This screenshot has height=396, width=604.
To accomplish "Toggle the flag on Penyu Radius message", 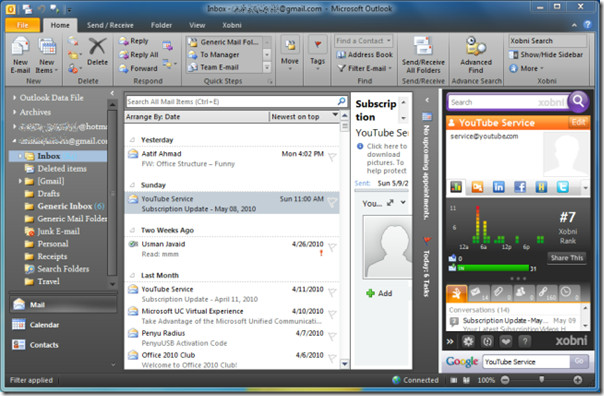I will [x=332, y=336].
